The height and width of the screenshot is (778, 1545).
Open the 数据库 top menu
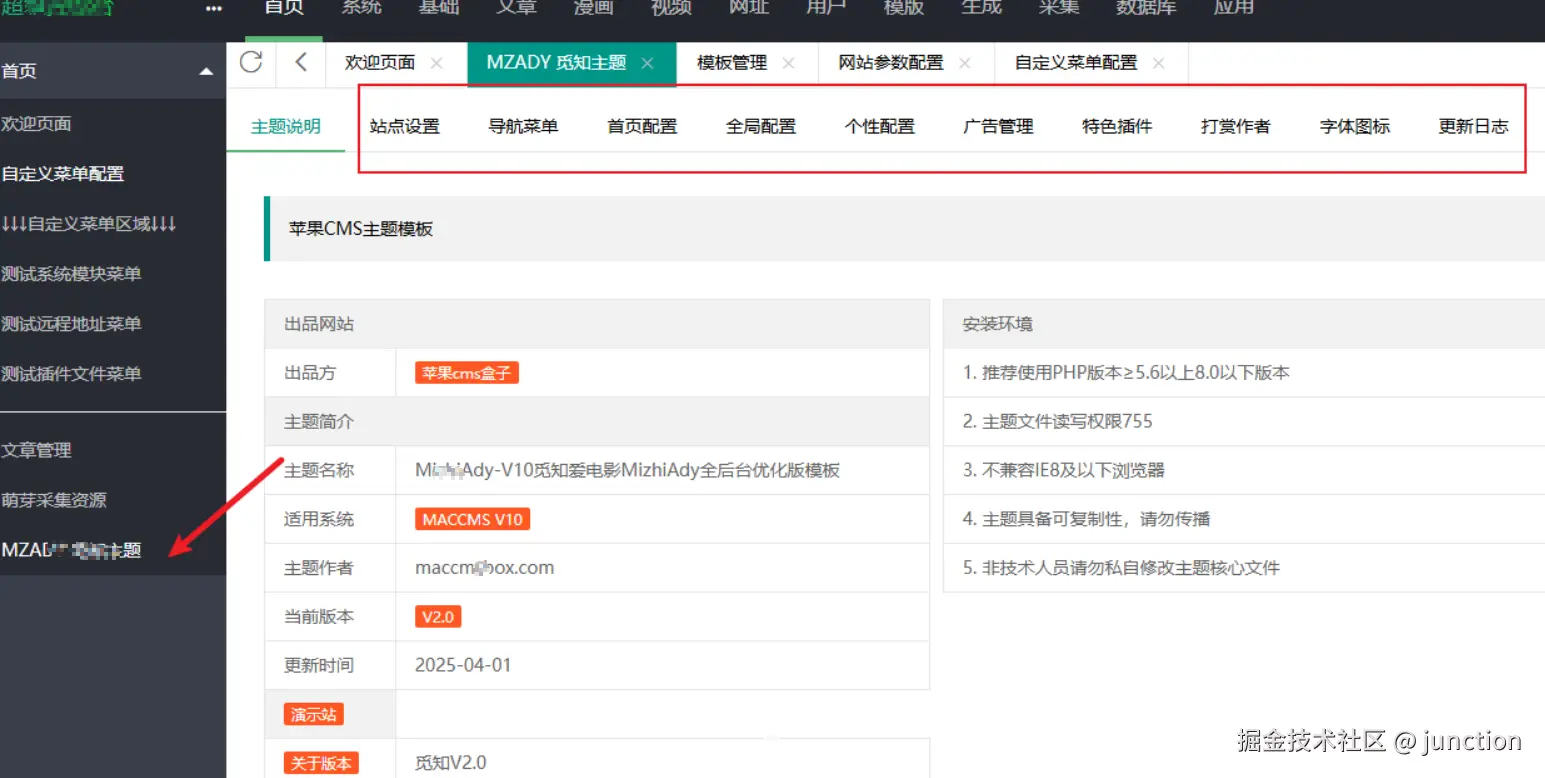[x=1146, y=7]
